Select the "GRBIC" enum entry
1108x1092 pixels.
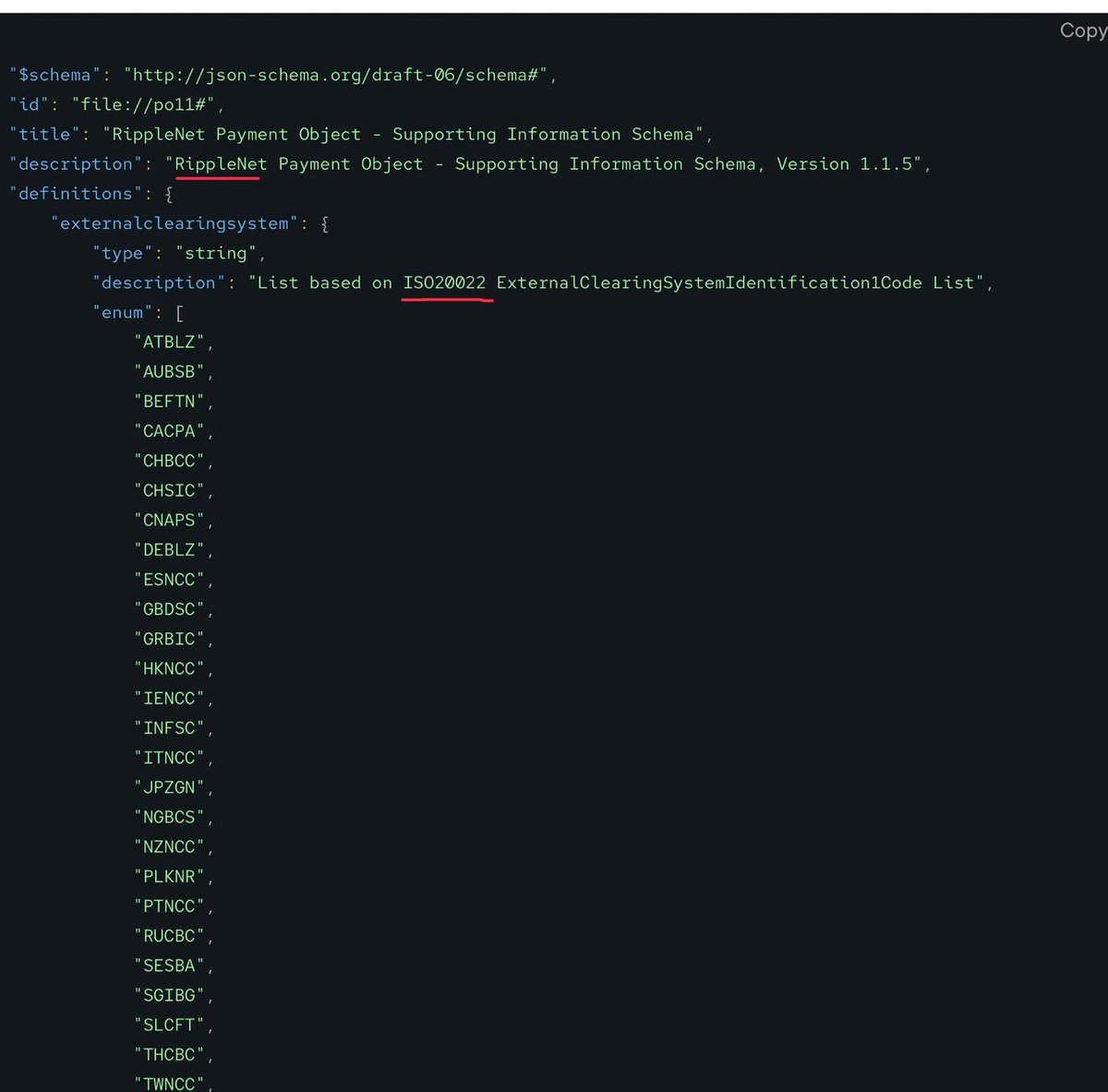[x=169, y=639]
